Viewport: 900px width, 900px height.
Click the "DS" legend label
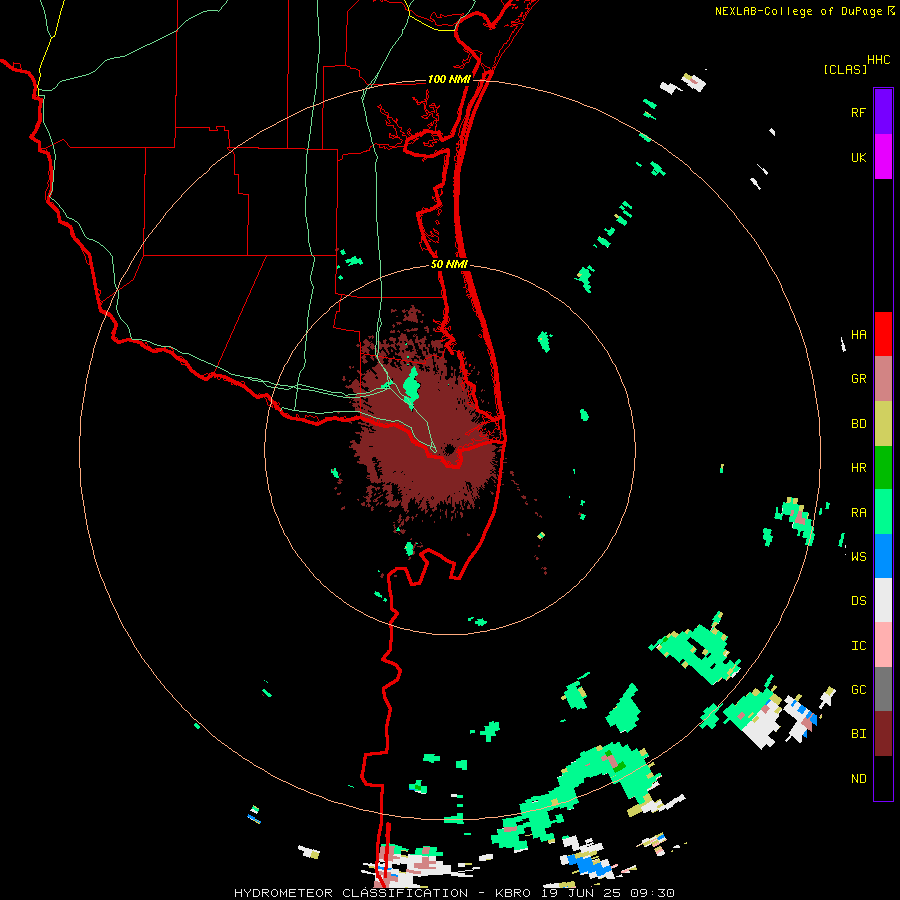858,601
